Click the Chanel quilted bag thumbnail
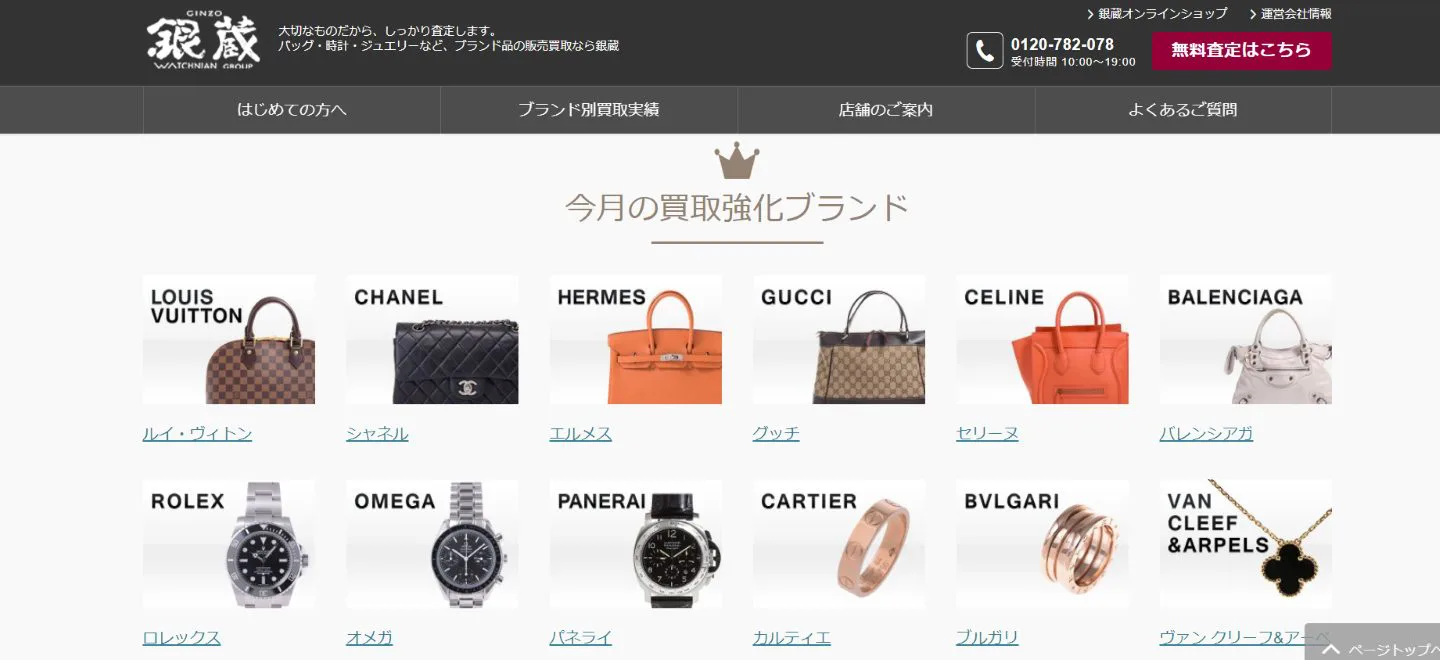 (432, 340)
